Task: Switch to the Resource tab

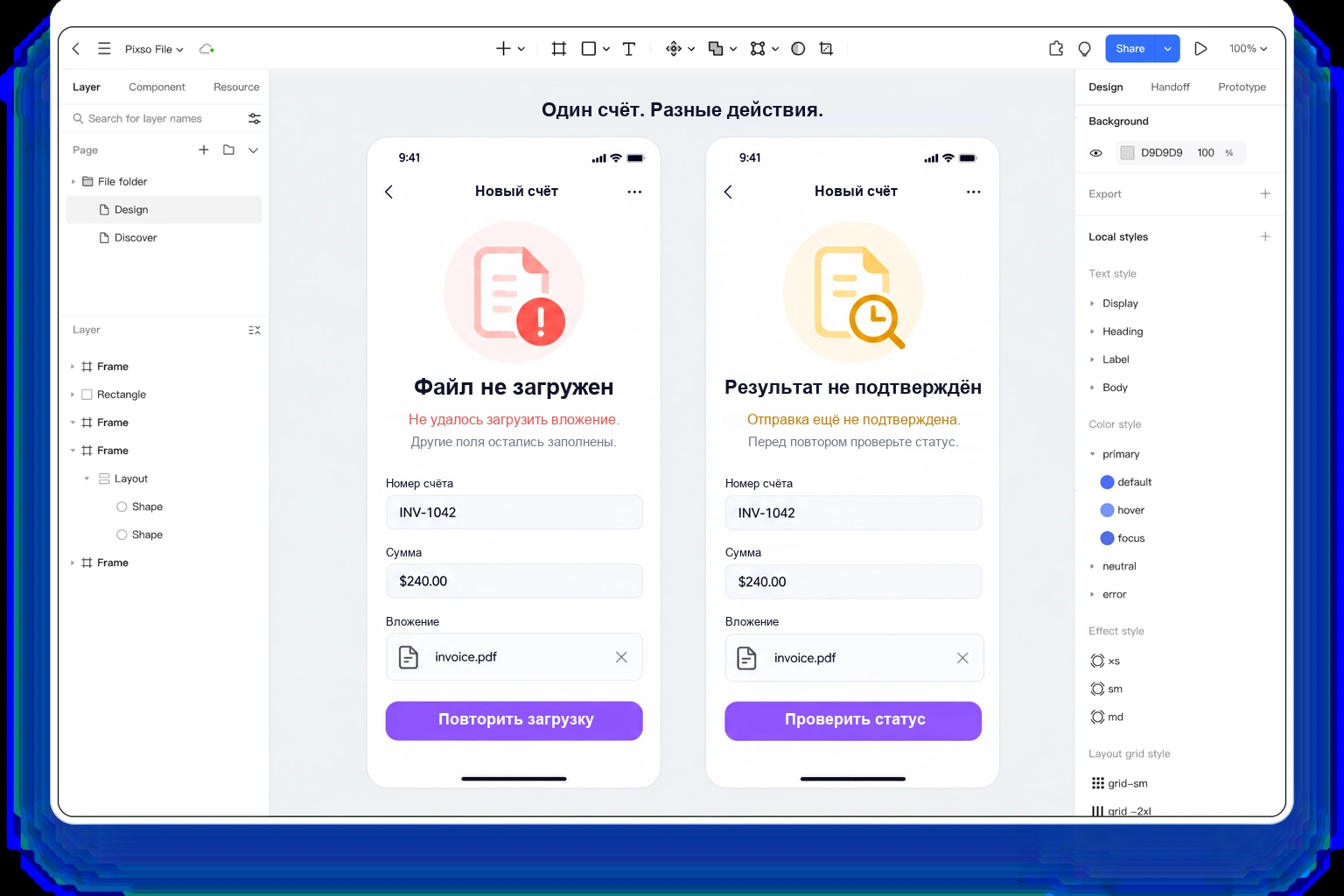Action: coord(236,87)
